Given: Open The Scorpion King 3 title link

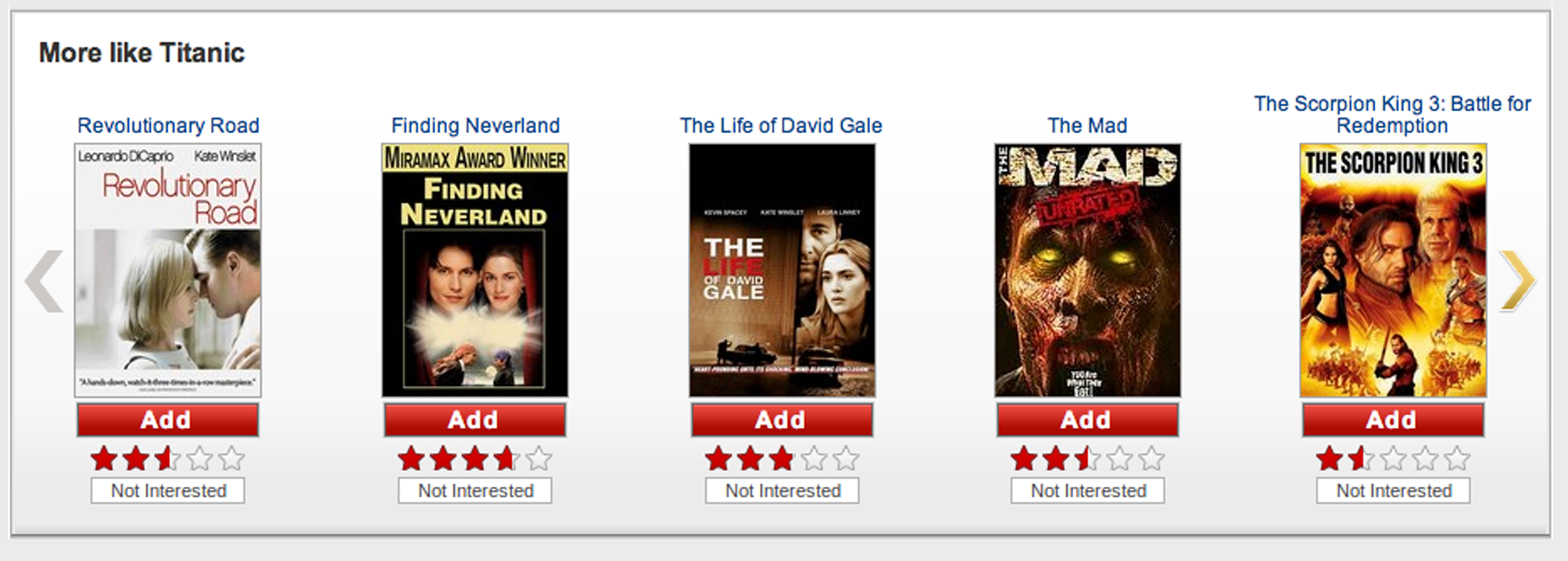Looking at the screenshot, I should click(1392, 114).
